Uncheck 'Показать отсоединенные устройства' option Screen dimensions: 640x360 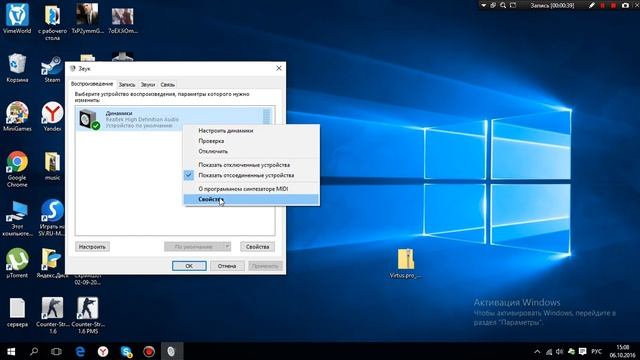(251, 175)
